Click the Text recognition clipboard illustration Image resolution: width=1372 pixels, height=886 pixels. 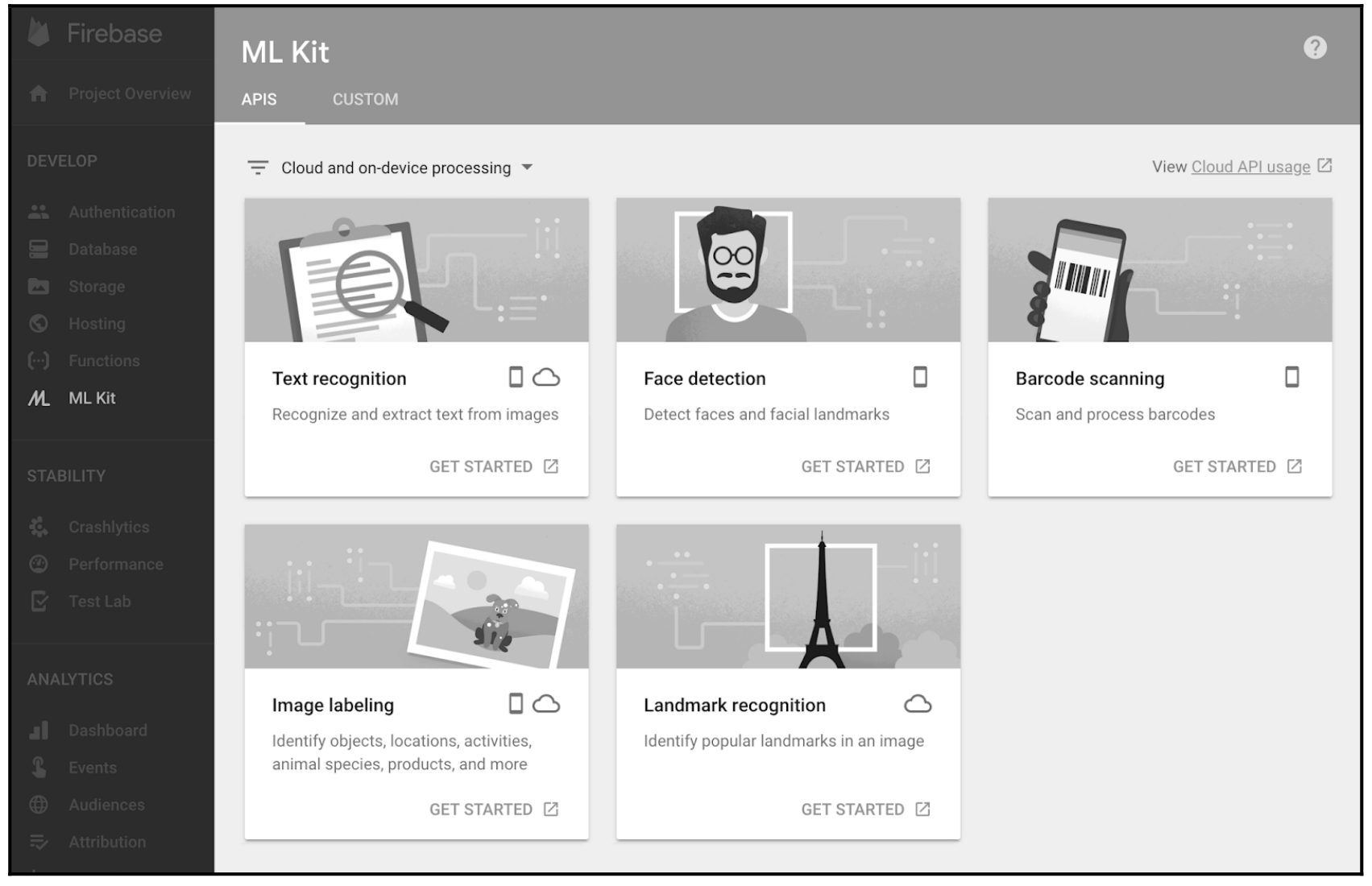pyautogui.click(x=417, y=270)
